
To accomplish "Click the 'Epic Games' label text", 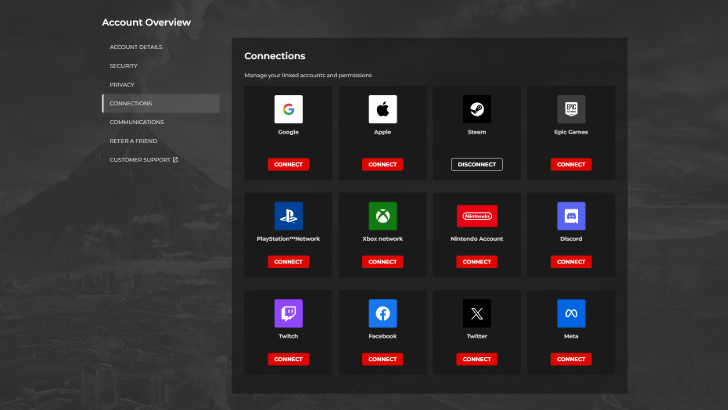I will tap(571, 132).
